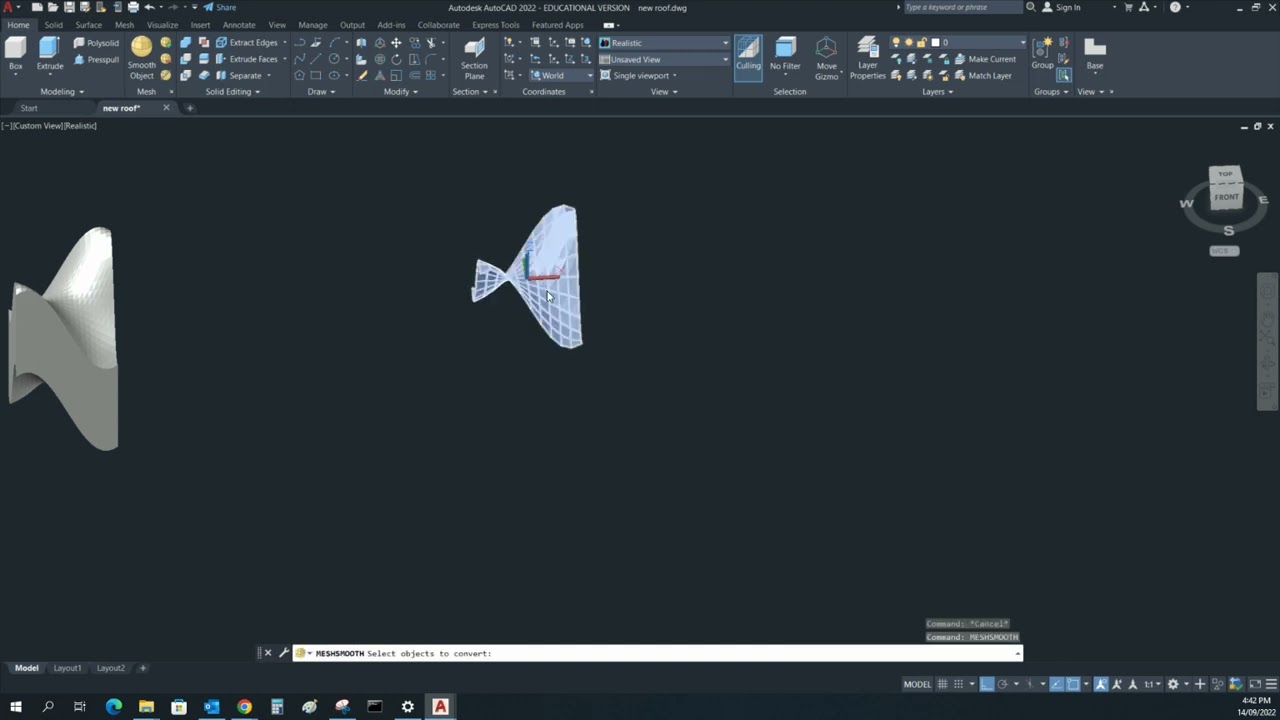Image resolution: width=1280 pixels, height=720 pixels.
Task: Click the Undo arrow icon
Action: (x=149, y=7)
